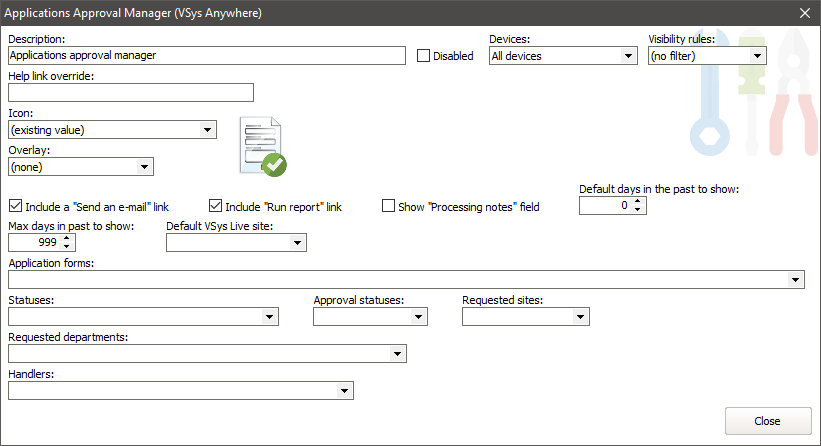
Task: Uncheck Include a "Send an e-mail" link
Action: (x=15, y=207)
